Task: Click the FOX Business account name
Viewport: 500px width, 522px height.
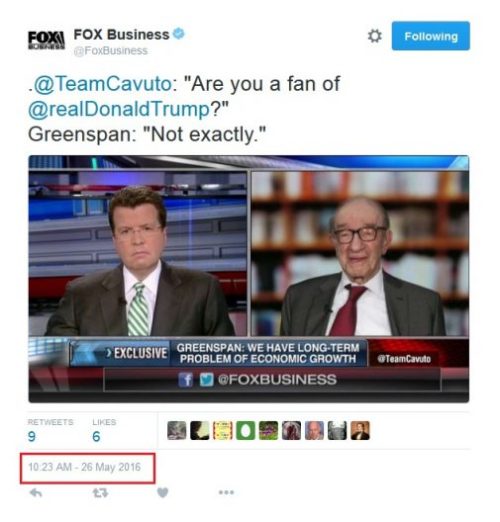Action: click(121, 34)
